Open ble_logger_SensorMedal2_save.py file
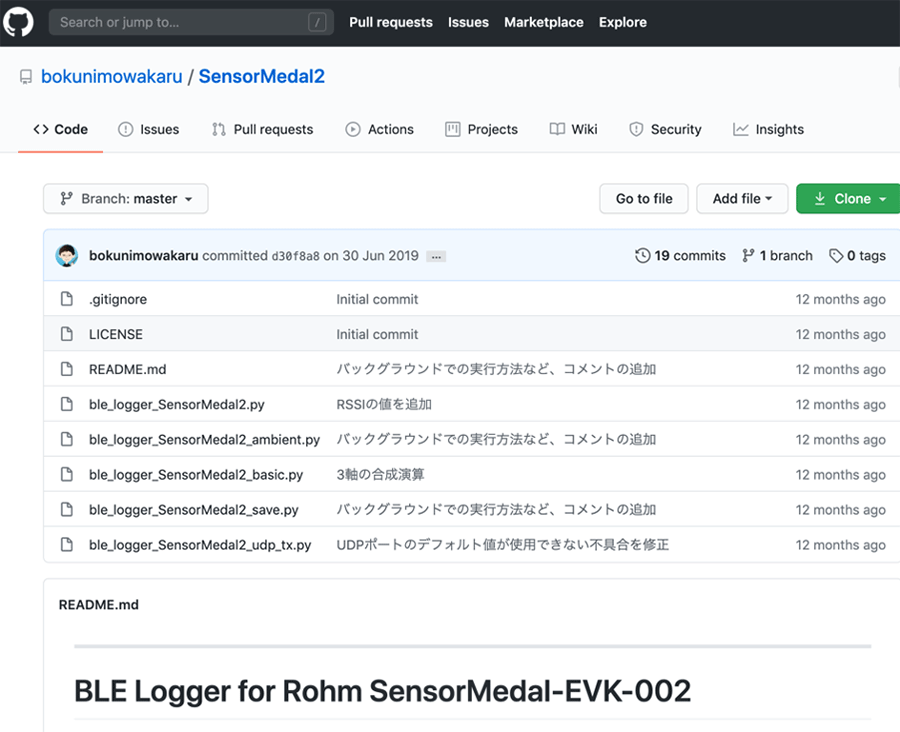Image resolution: width=900 pixels, height=732 pixels. point(193,510)
